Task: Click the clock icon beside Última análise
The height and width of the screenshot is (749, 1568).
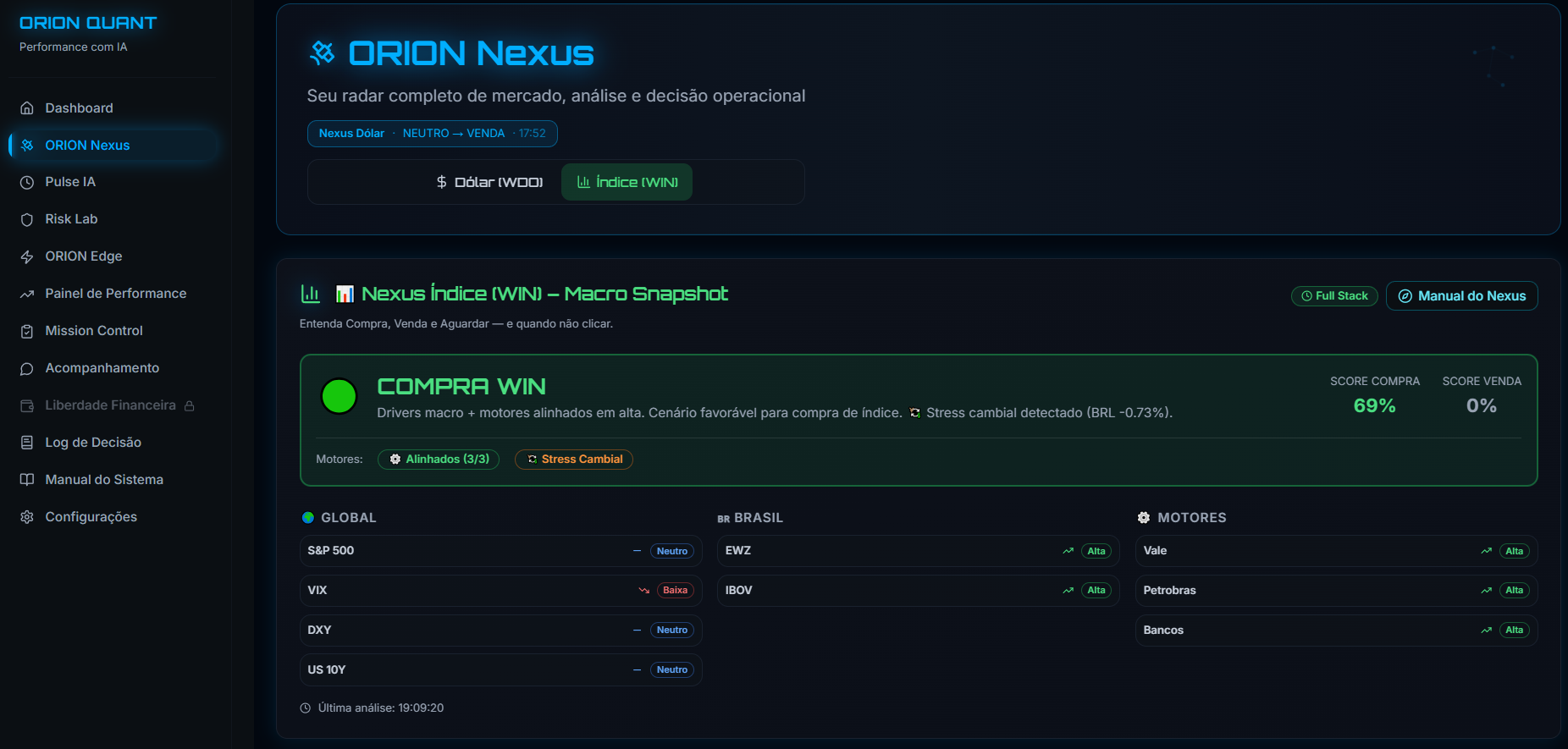Action: pyautogui.click(x=306, y=708)
